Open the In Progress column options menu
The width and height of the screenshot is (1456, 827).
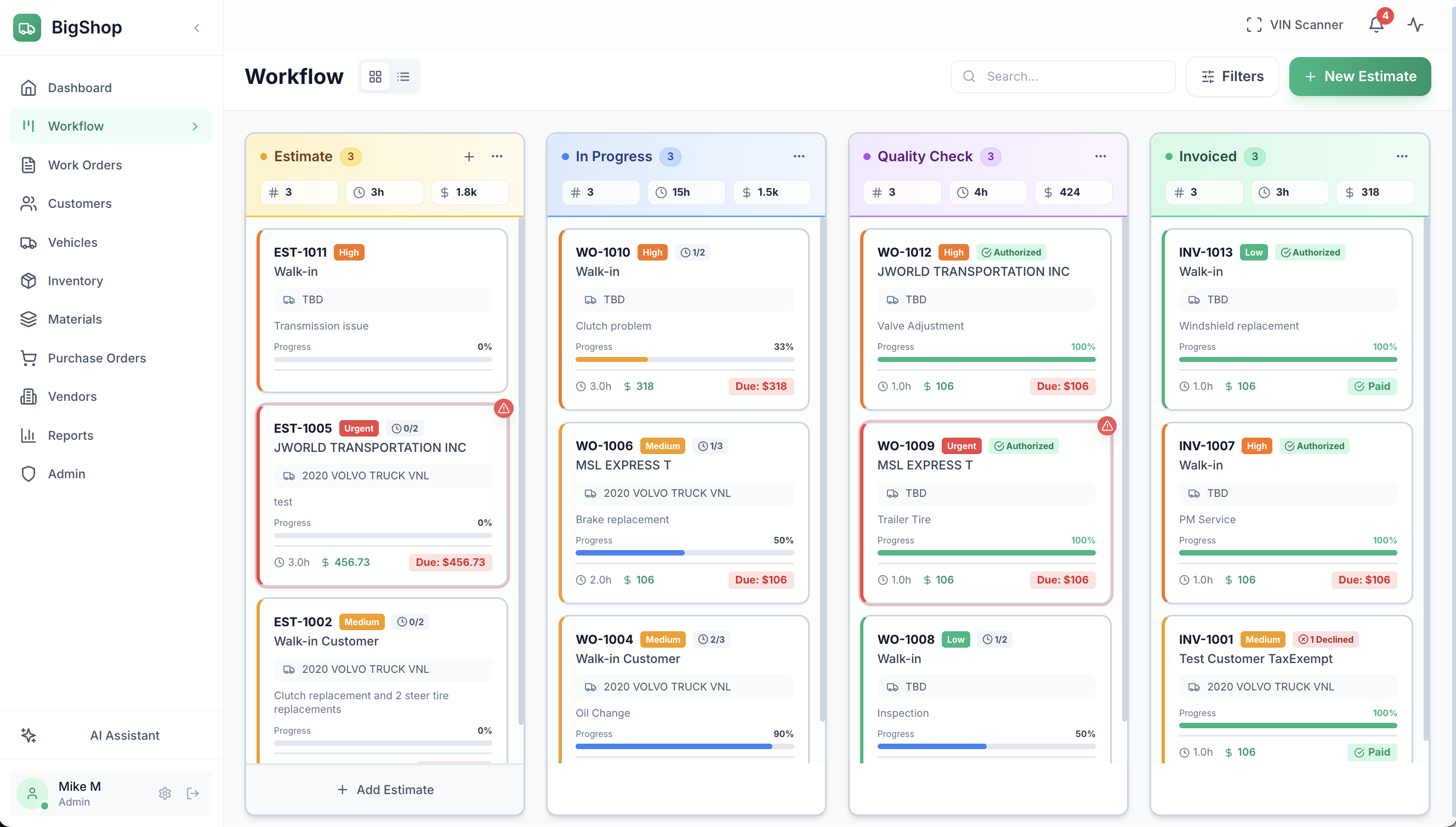coord(799,156)
